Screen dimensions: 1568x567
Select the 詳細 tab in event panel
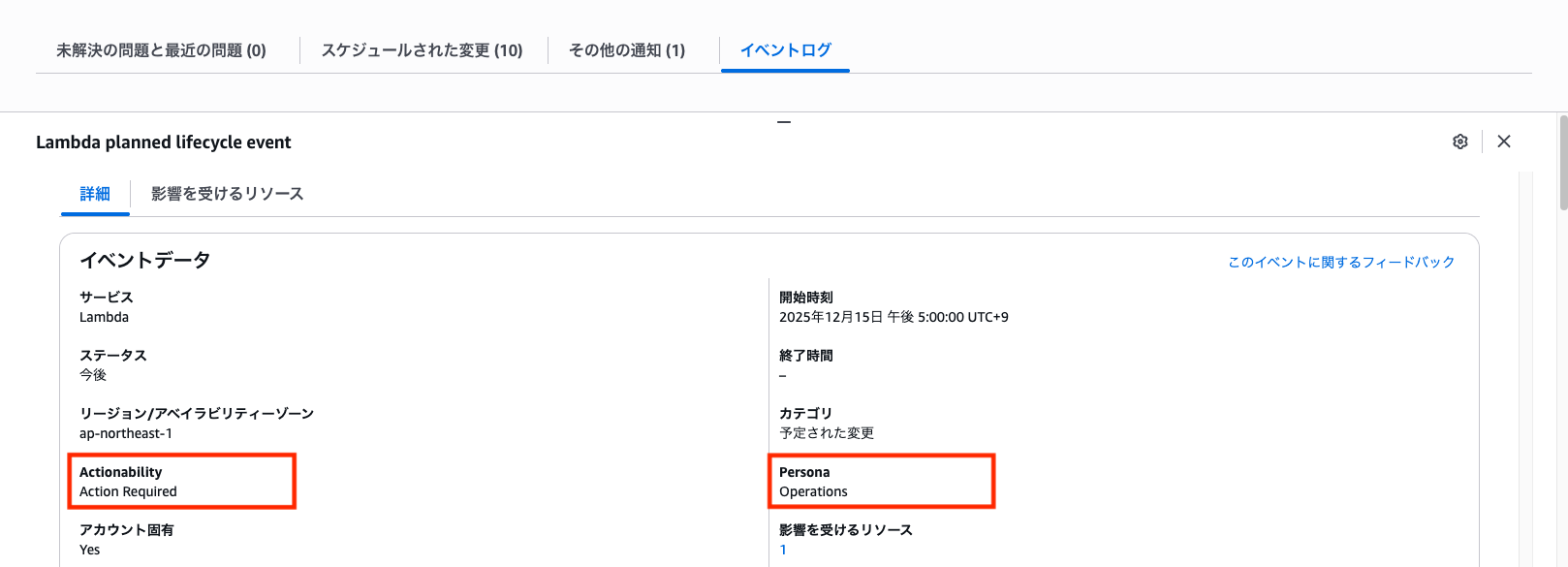click(x=95, y=194)
